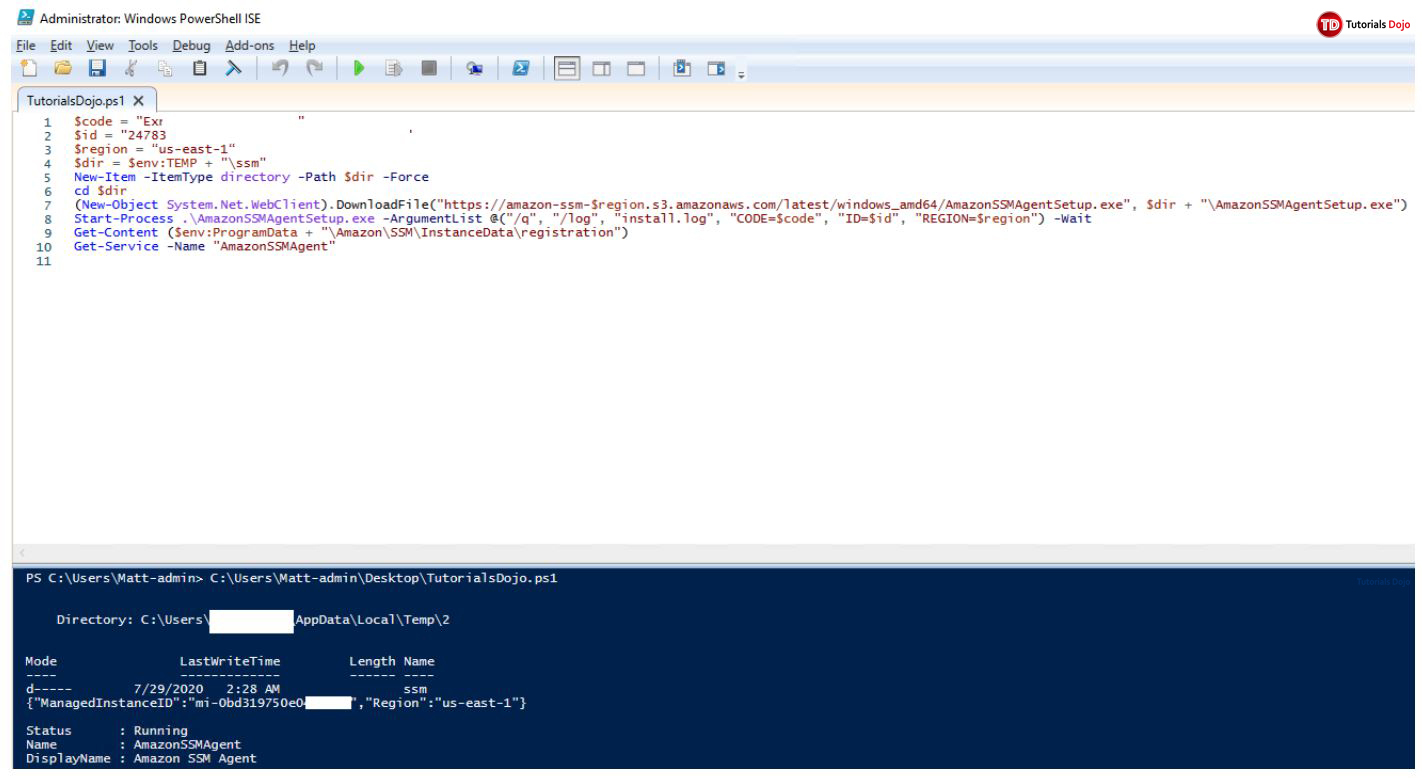Click the console prompt line with TutorialsDojo.ps1 path

(291, 578)
